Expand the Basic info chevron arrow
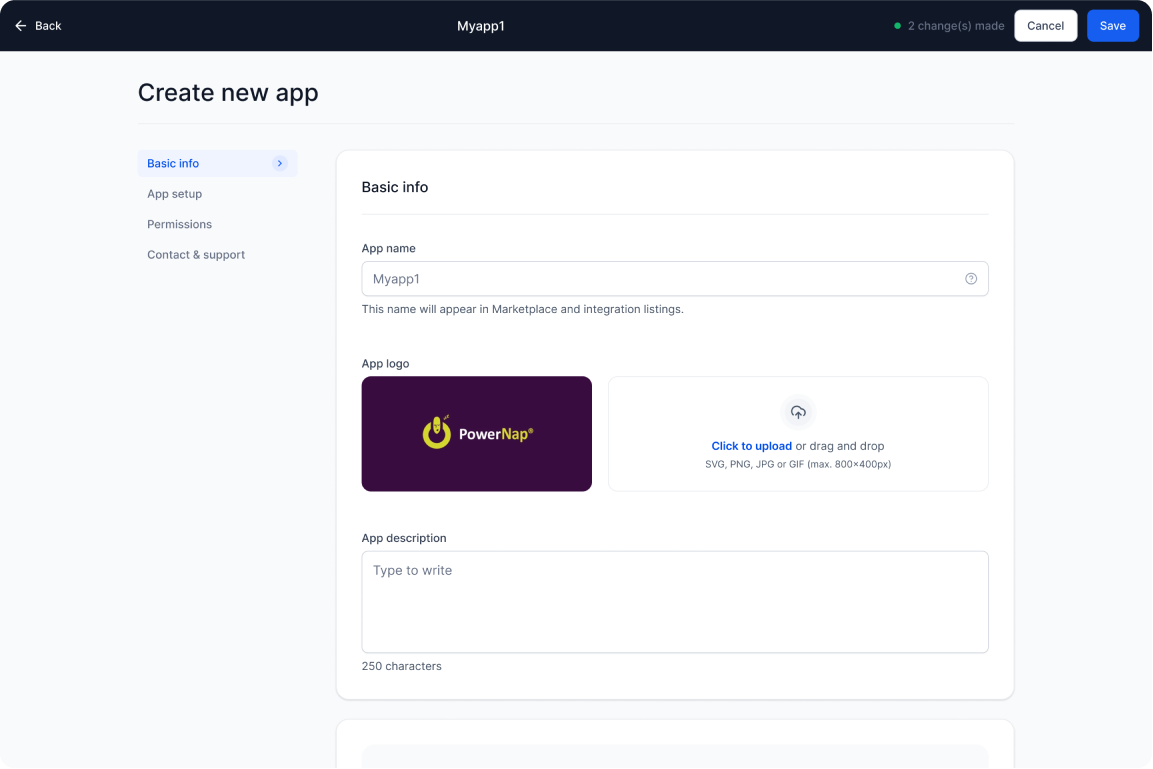This screenshot has height=769, width=1153. pos(280,164)
